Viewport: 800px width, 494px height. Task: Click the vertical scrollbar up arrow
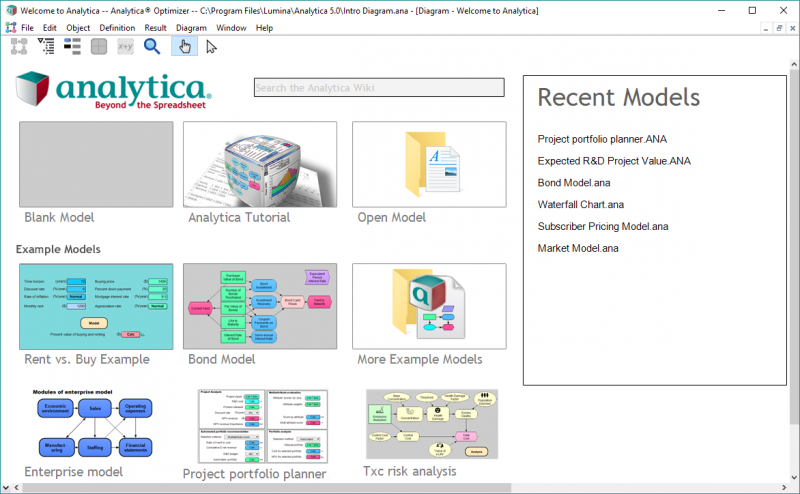coord(794,64)
